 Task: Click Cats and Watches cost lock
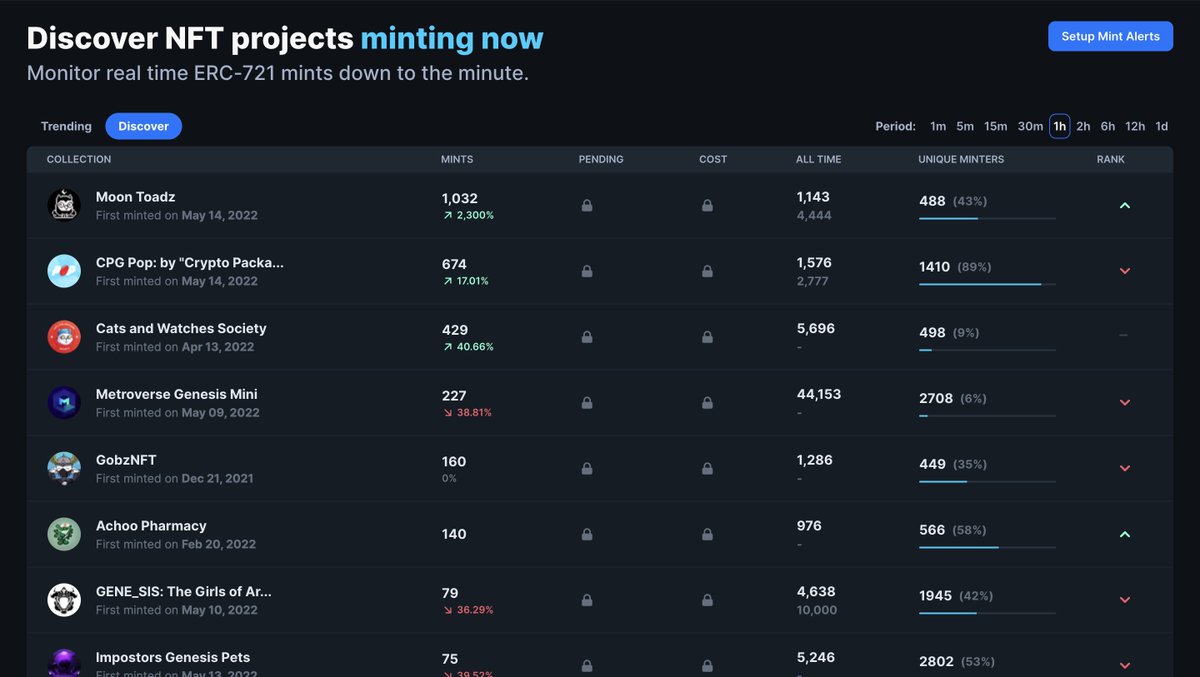[707, 337]
